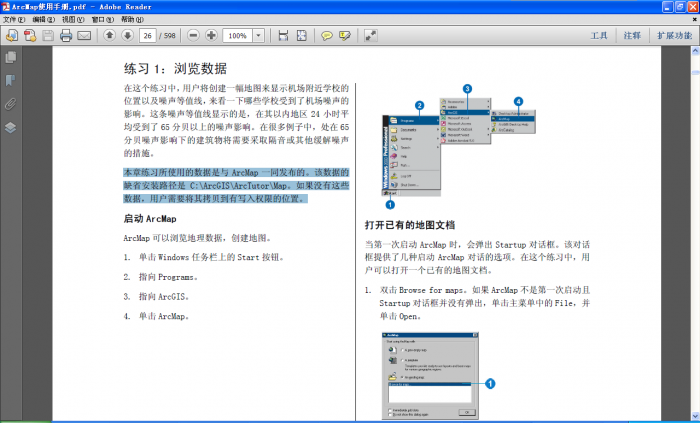The image size is (700, 423).
Task: Open the 窗口 menu
Action: click(x=102, y=20)
